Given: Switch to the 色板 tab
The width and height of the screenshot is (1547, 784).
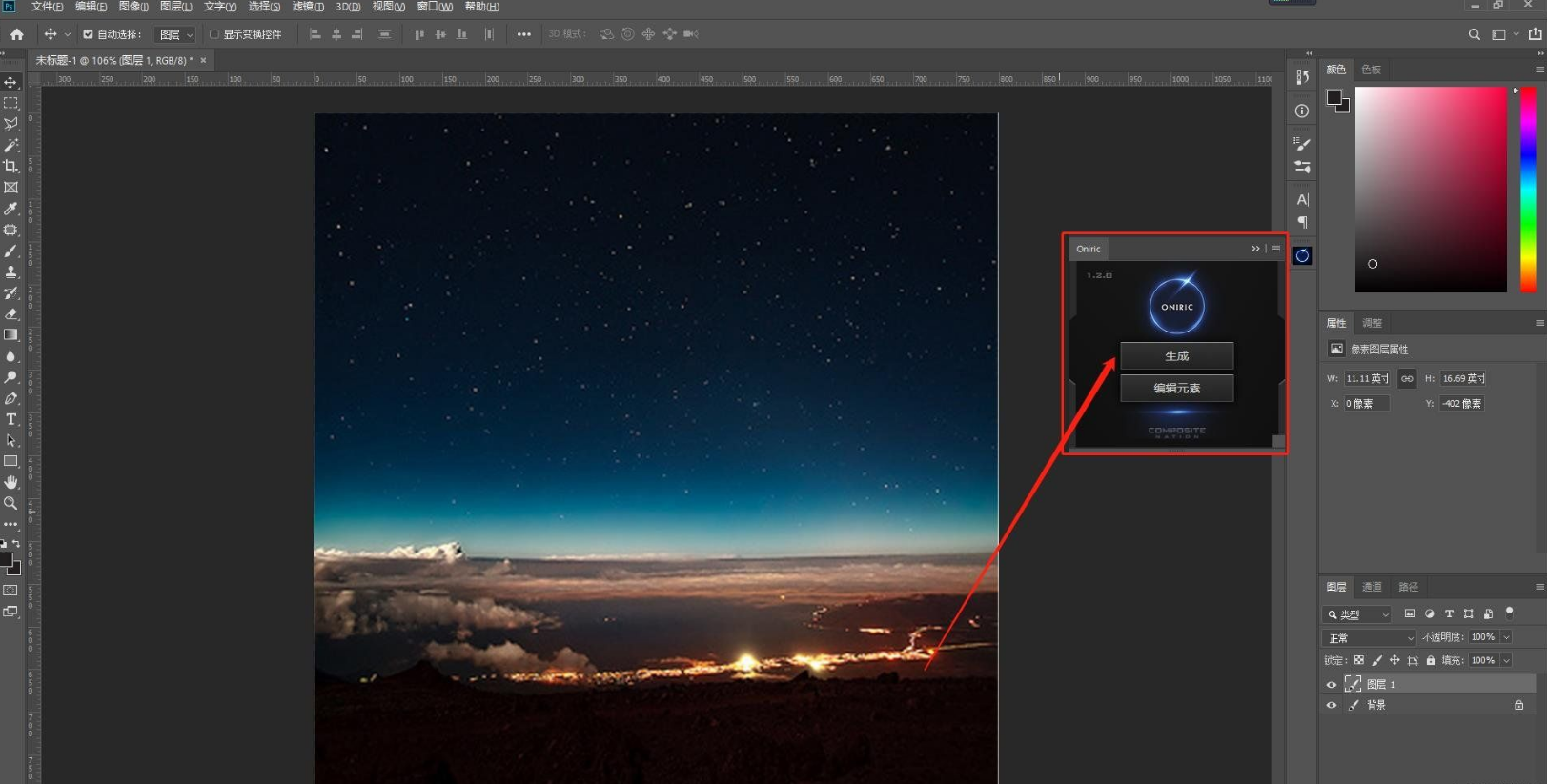Looking at the screenshot, I should point(1372,70).
